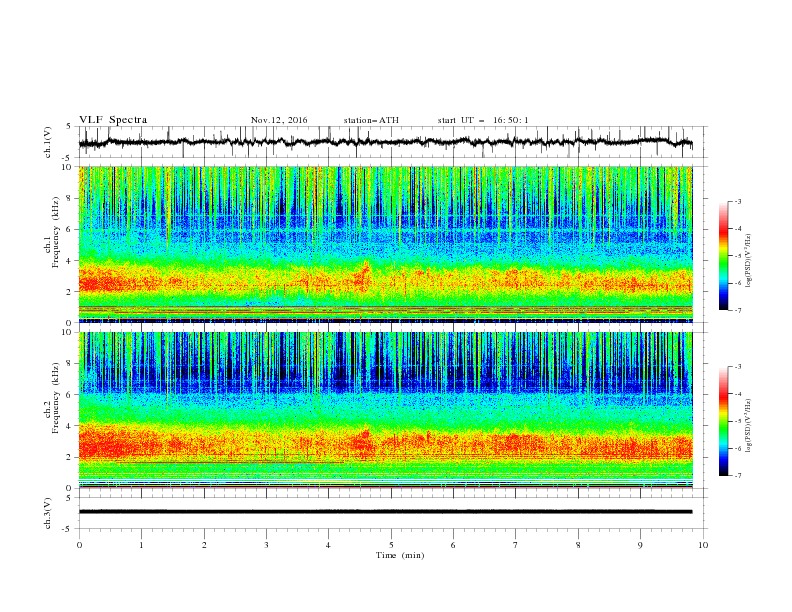Click the ch.2 spectrogram color scale bar

(x=723, y=421)
